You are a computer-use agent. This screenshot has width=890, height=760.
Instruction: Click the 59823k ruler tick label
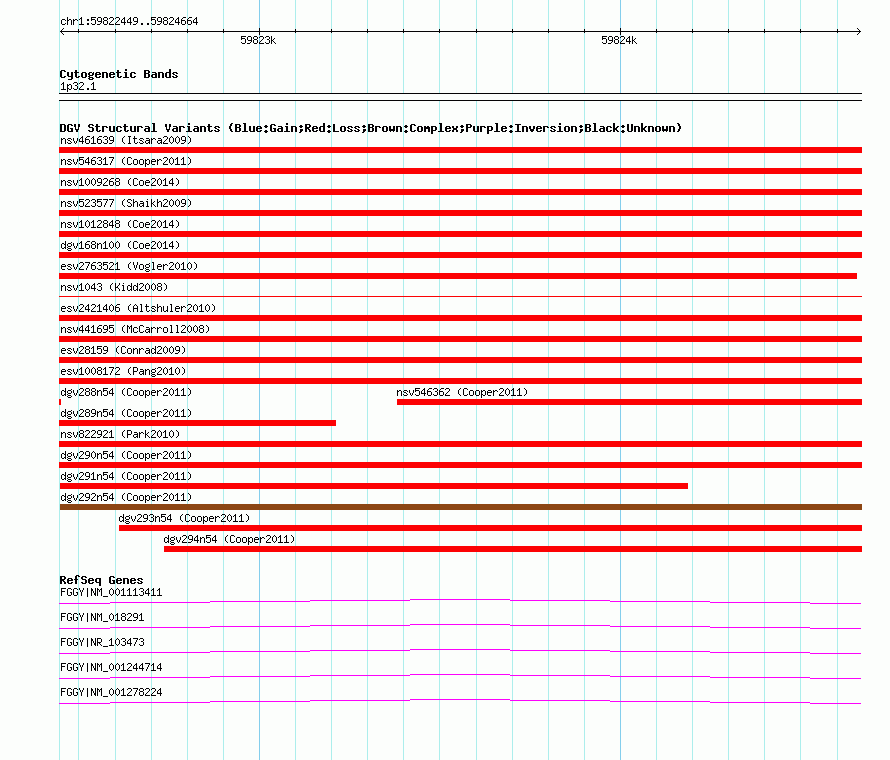(258, 40)
